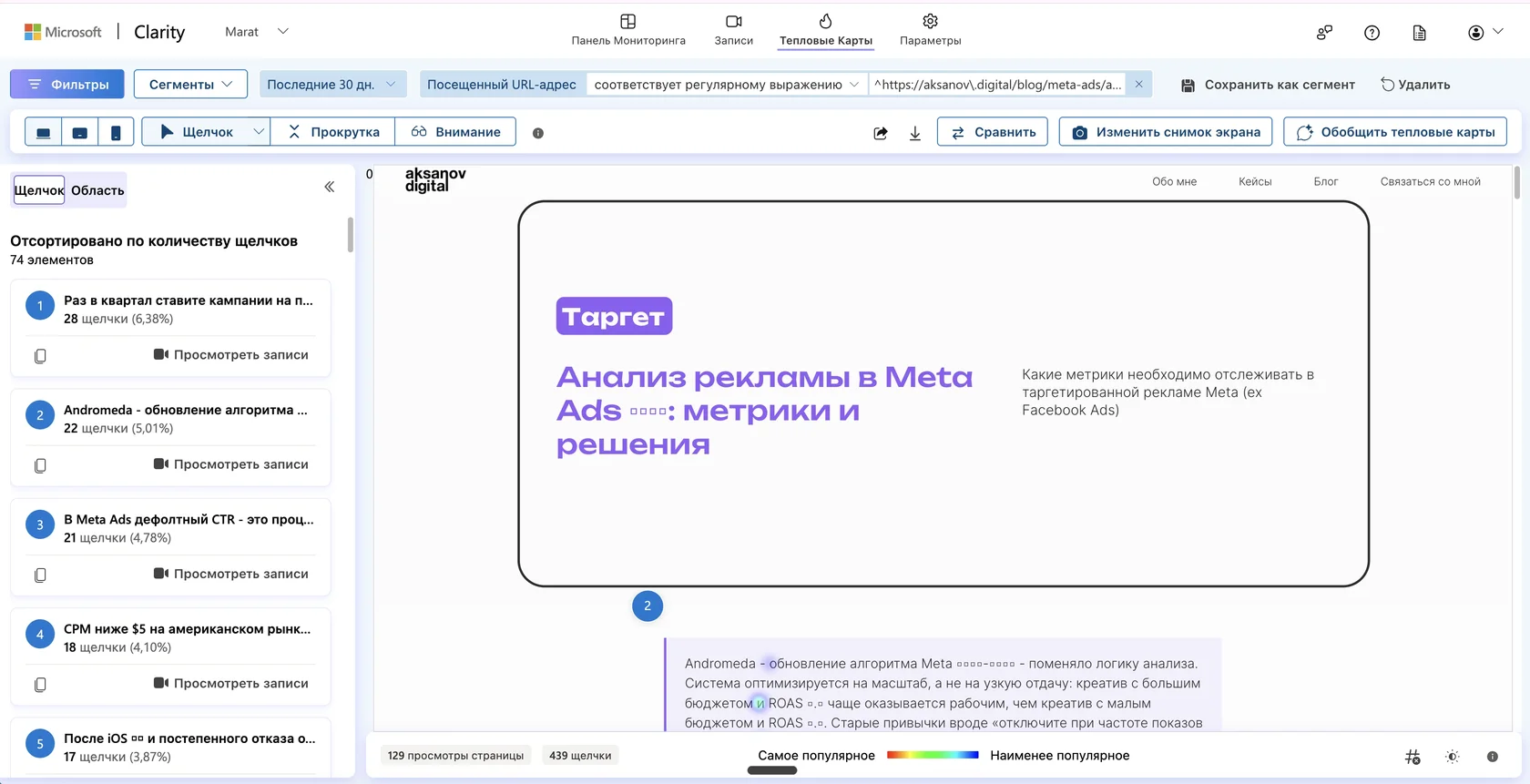Screen dimensions: 1530x784
Task: Open the Сегменты dropdown
Action: [190, 84]
